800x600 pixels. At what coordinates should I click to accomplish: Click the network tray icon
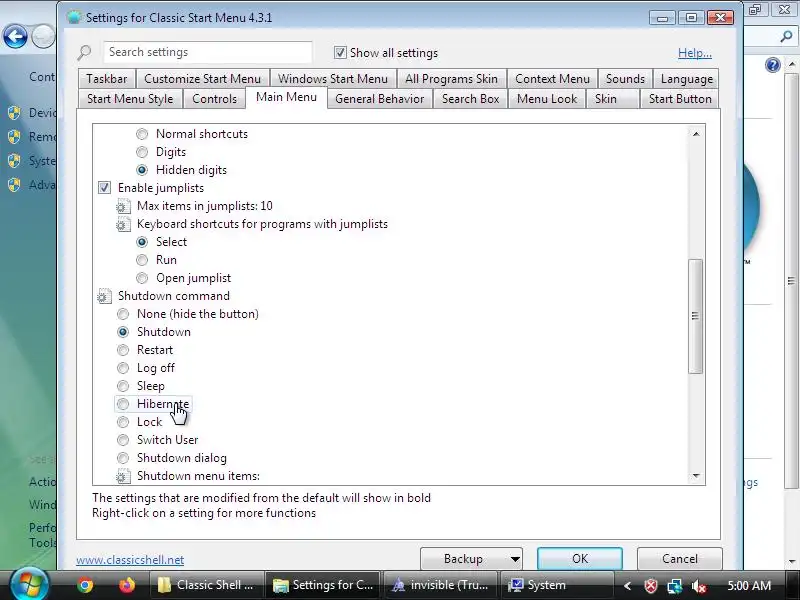[x=674, y=586]
